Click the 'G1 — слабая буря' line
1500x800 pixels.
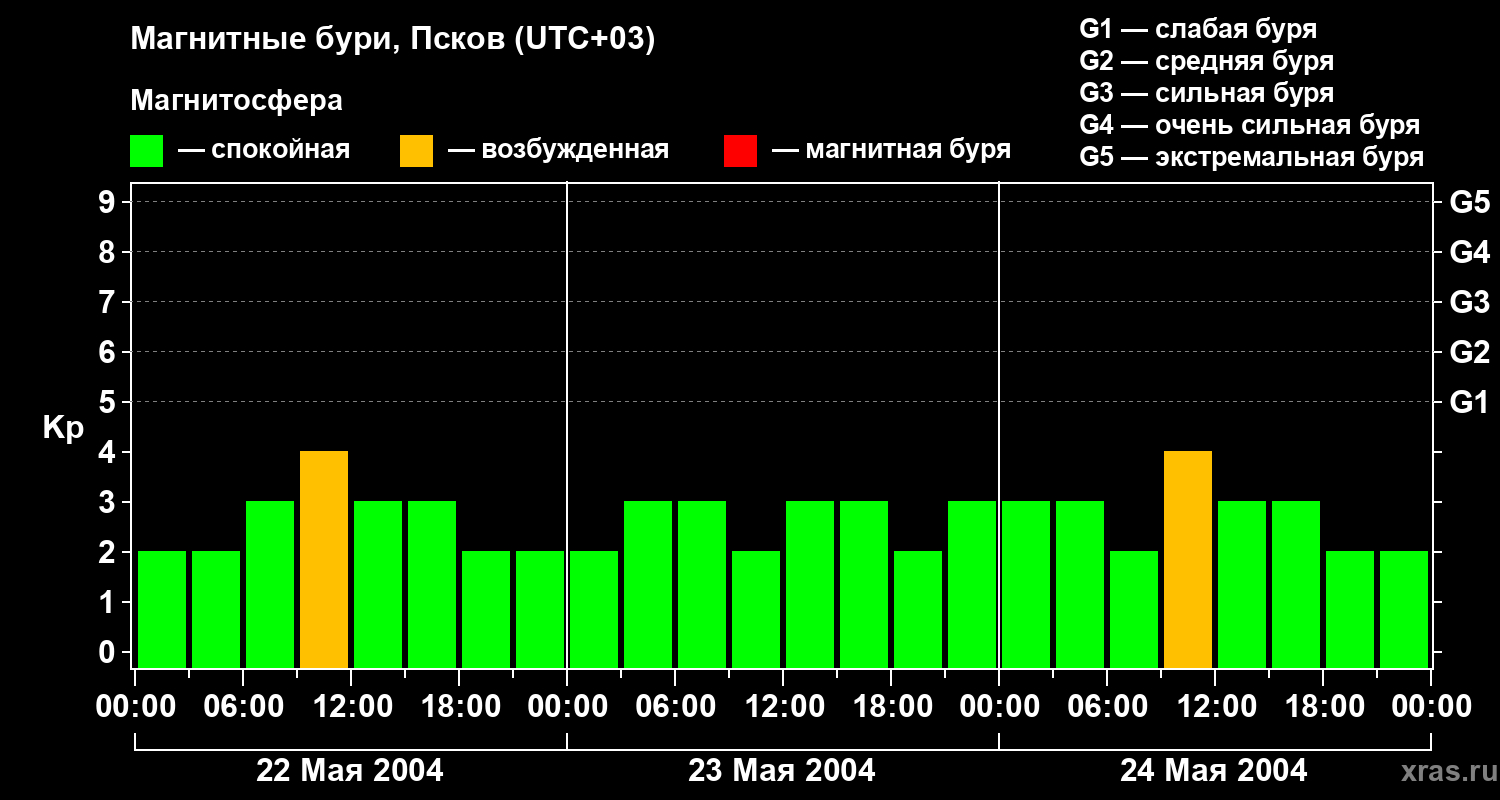[1198, 29]
